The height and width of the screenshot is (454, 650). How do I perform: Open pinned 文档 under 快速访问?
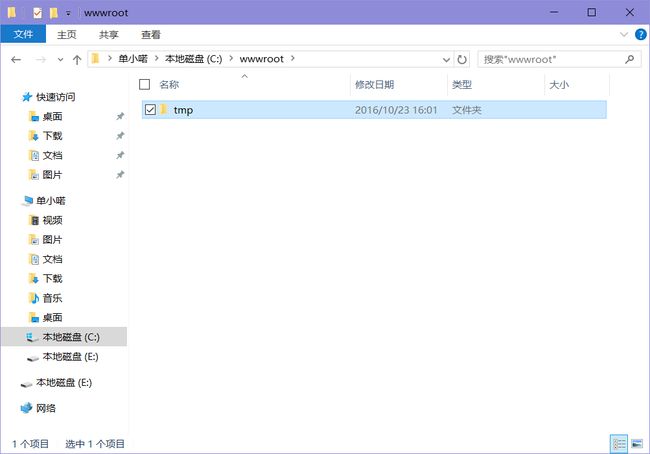click(52, 155)
